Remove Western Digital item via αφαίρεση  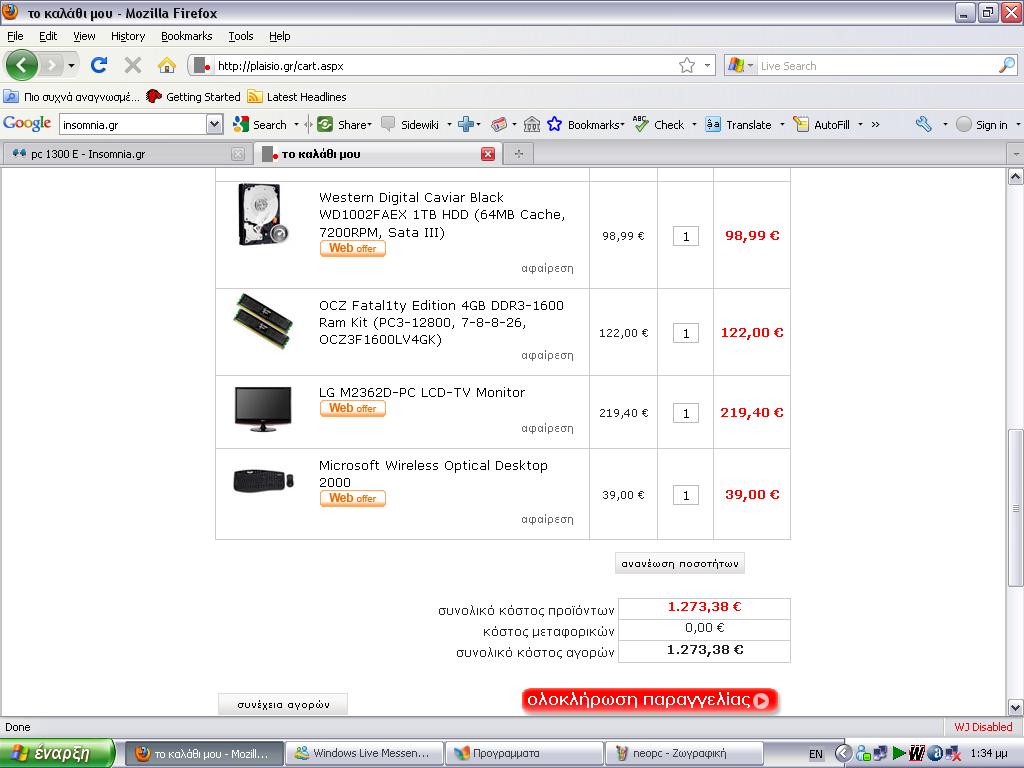point(547,268)
